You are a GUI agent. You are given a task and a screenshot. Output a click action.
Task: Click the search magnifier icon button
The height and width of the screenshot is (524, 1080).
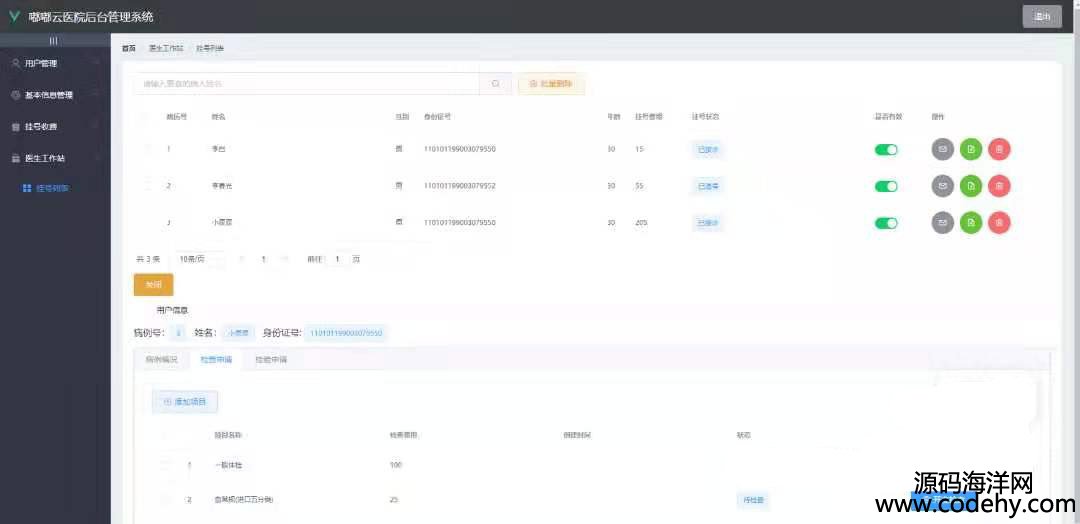pyautogui.click(x=495, y=84)
